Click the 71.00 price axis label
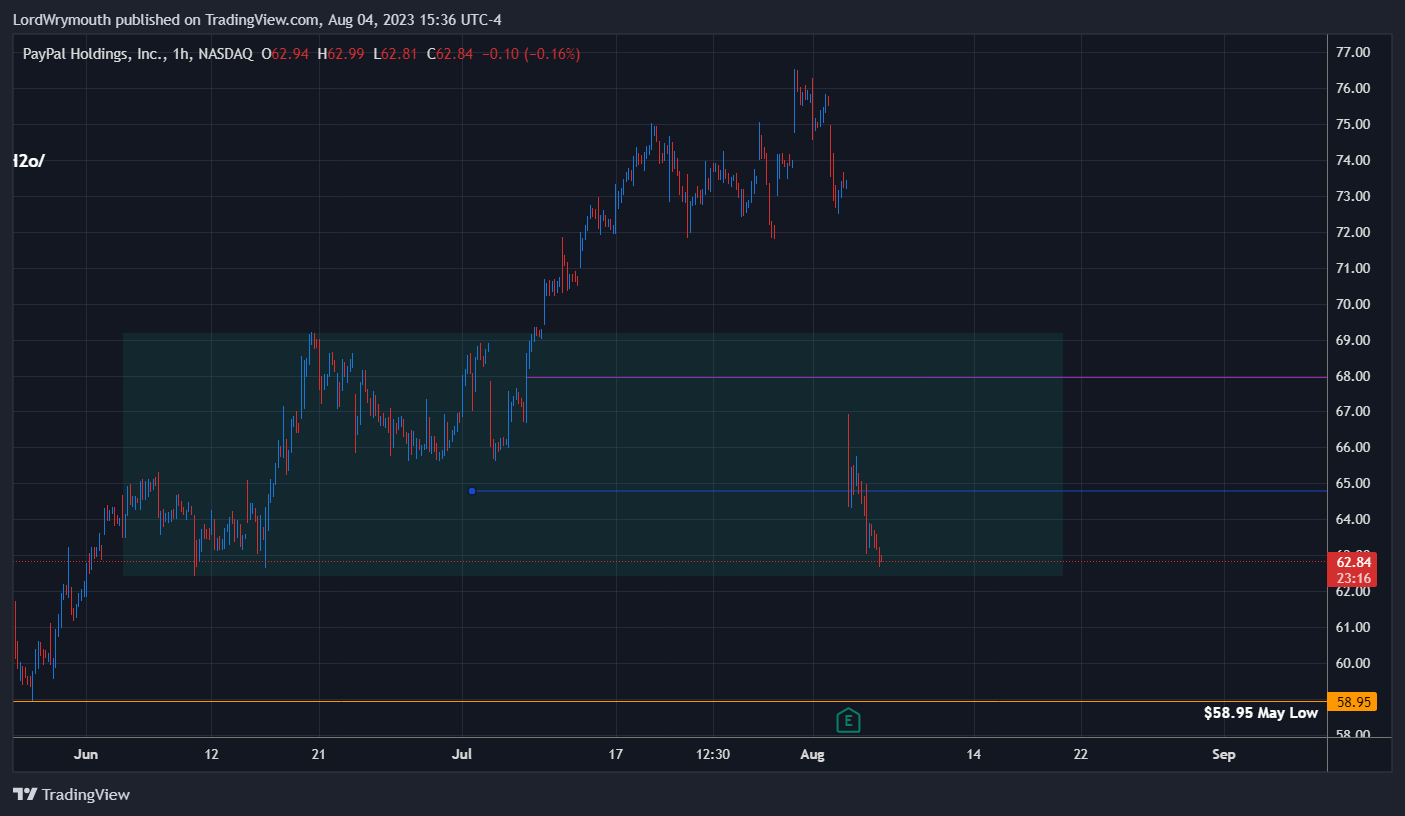This screenshot has height=816, width=1405. [x=1352, y=268]
